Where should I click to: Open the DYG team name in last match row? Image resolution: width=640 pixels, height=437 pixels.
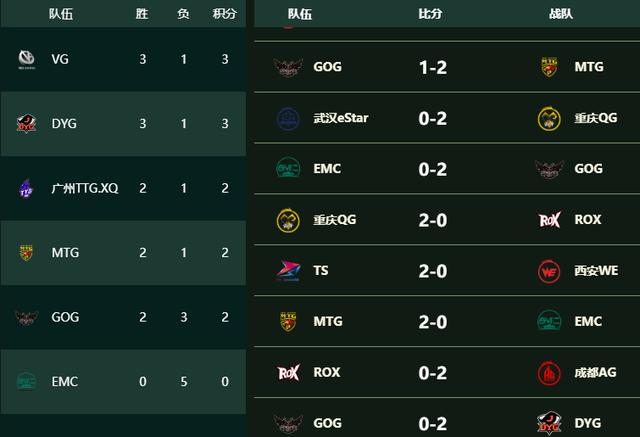(x=588, y=423)
